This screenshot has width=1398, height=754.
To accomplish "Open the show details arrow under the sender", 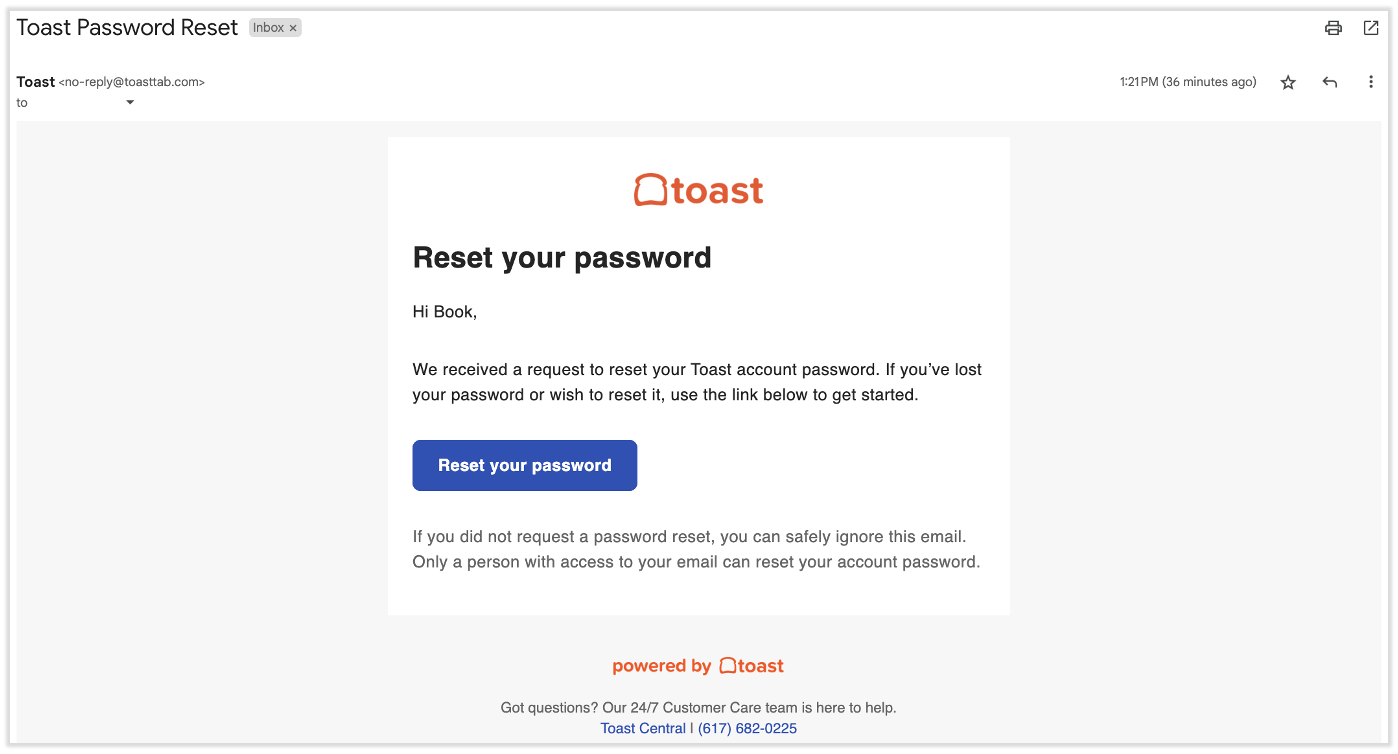I will point(129,102).
